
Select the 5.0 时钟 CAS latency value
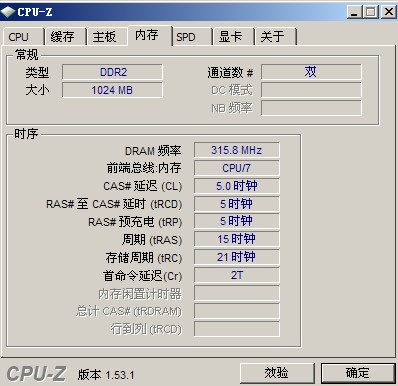click(237, 186)
